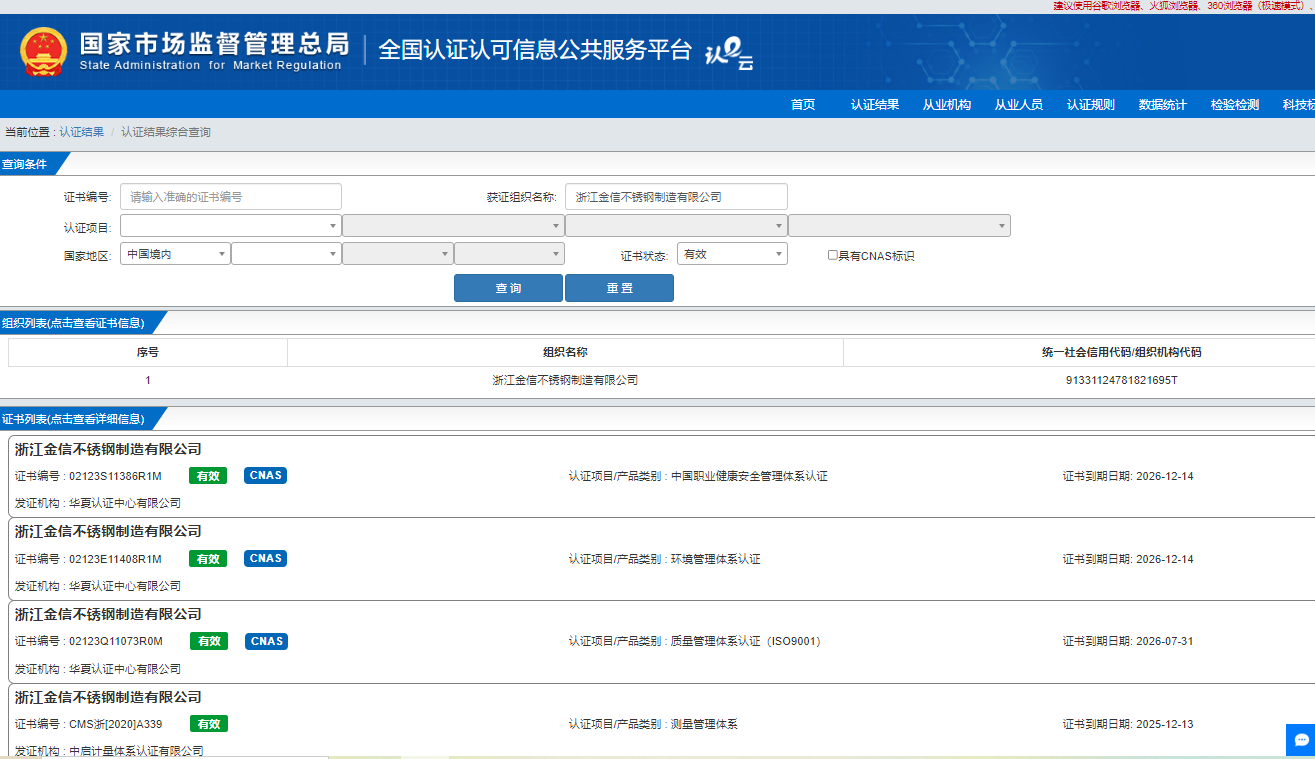Open the 认证结果 navigation menu
This screenshot has width=1315, height=759.
click(x=874, y=105)
